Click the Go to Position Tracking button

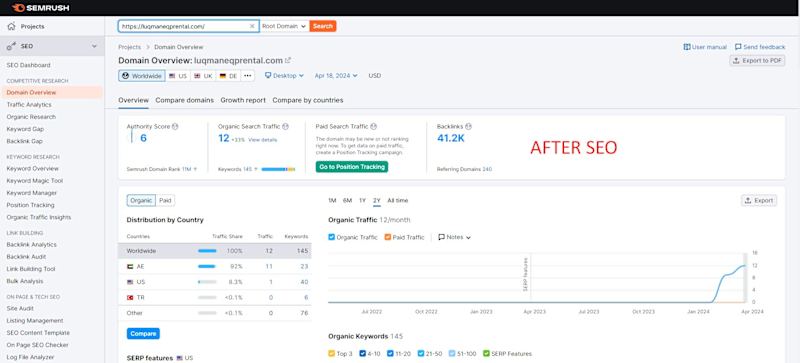point(352,167)
